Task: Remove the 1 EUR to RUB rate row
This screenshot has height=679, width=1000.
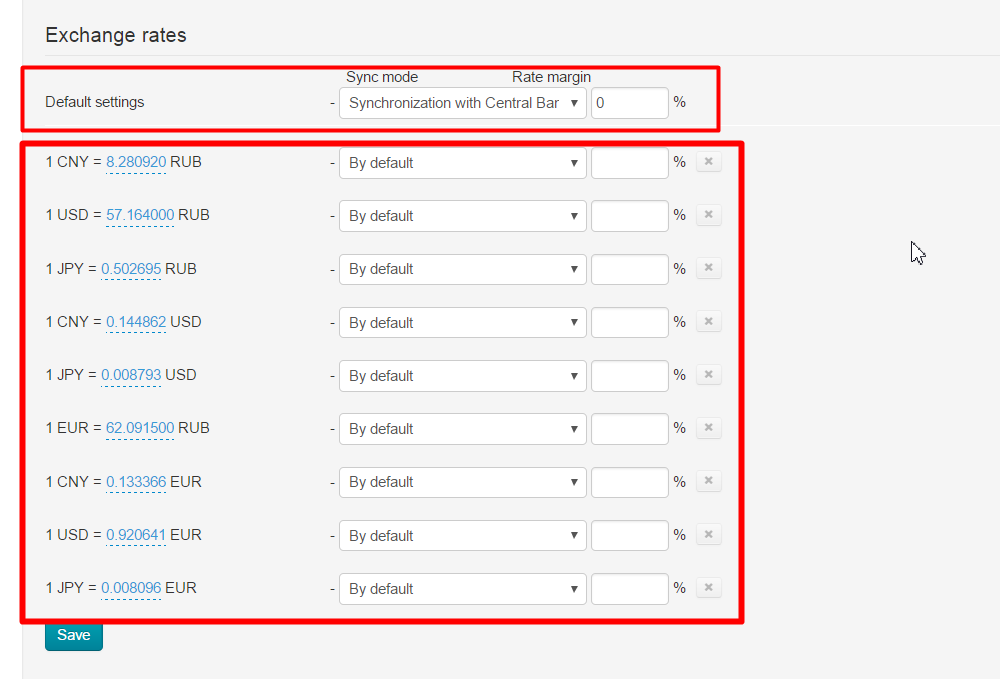Action: (708, 428)
